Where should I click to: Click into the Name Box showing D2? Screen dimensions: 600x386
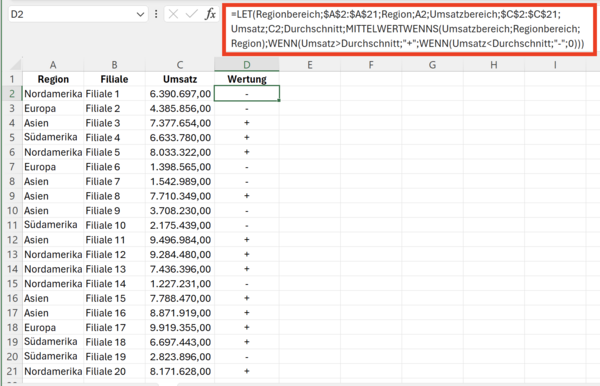pos(72,15)
